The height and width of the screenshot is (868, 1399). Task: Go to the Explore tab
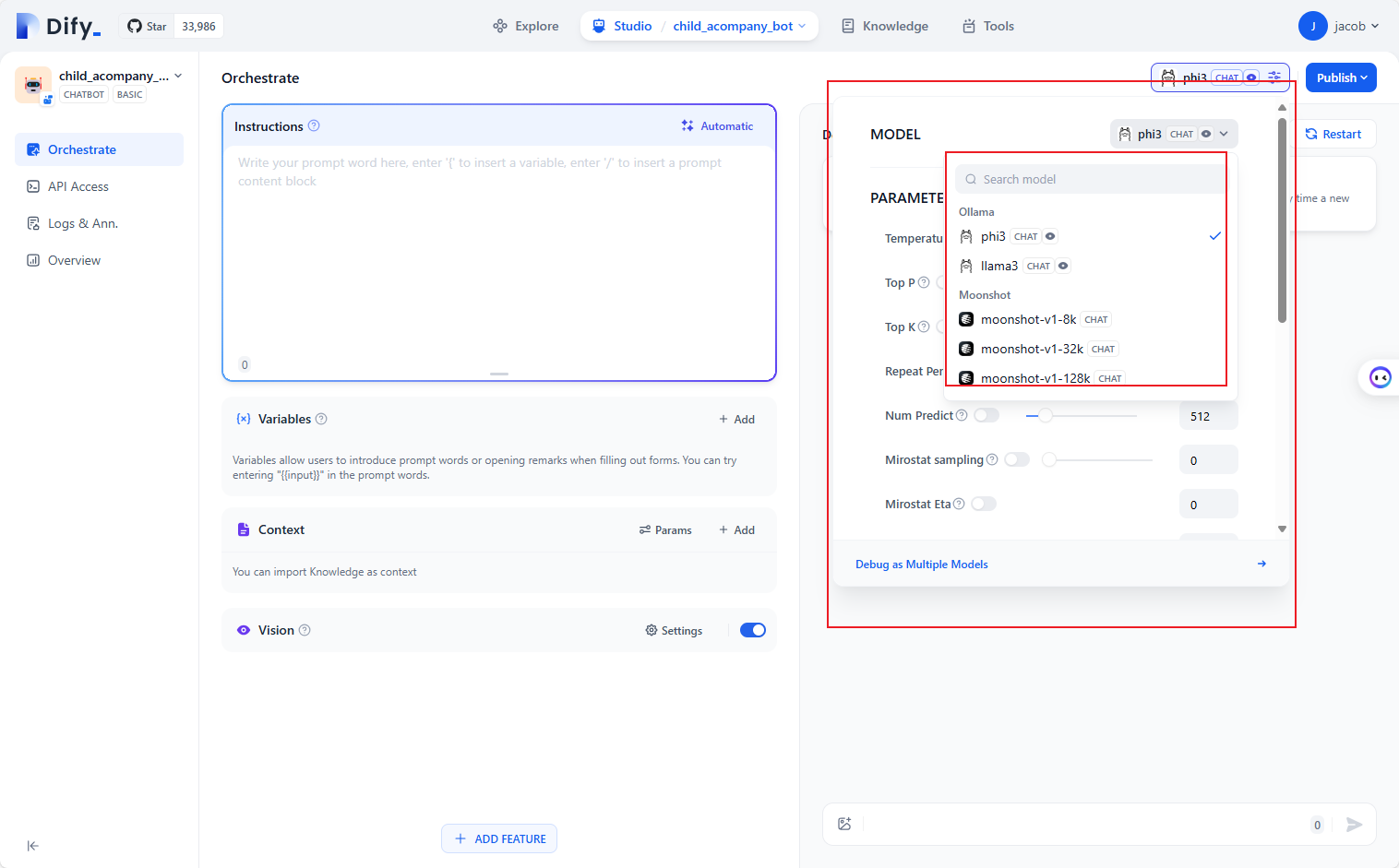pos(526,26)
